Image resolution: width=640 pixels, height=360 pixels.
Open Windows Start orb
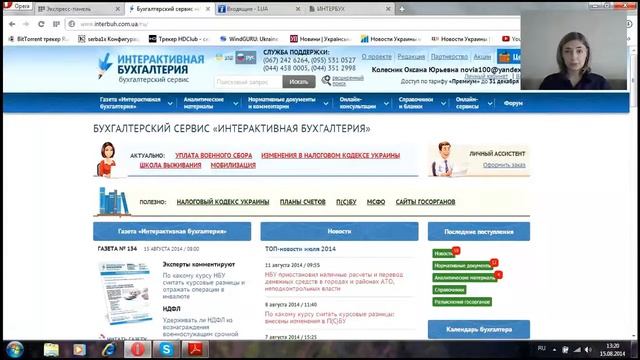click(x=15, y=350)
